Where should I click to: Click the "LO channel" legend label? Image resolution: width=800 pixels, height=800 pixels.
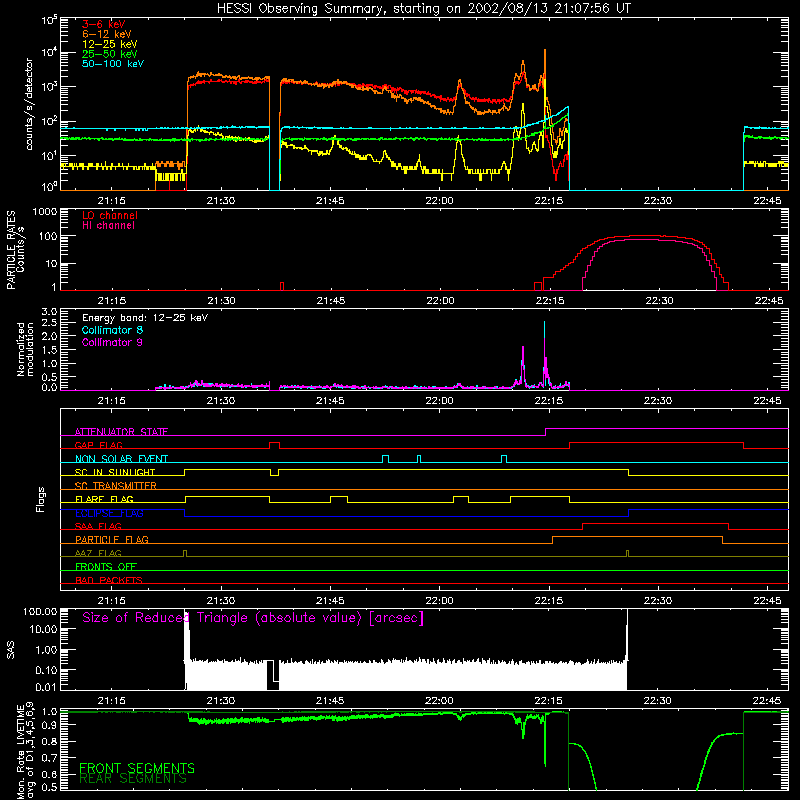tap(110, 215)
